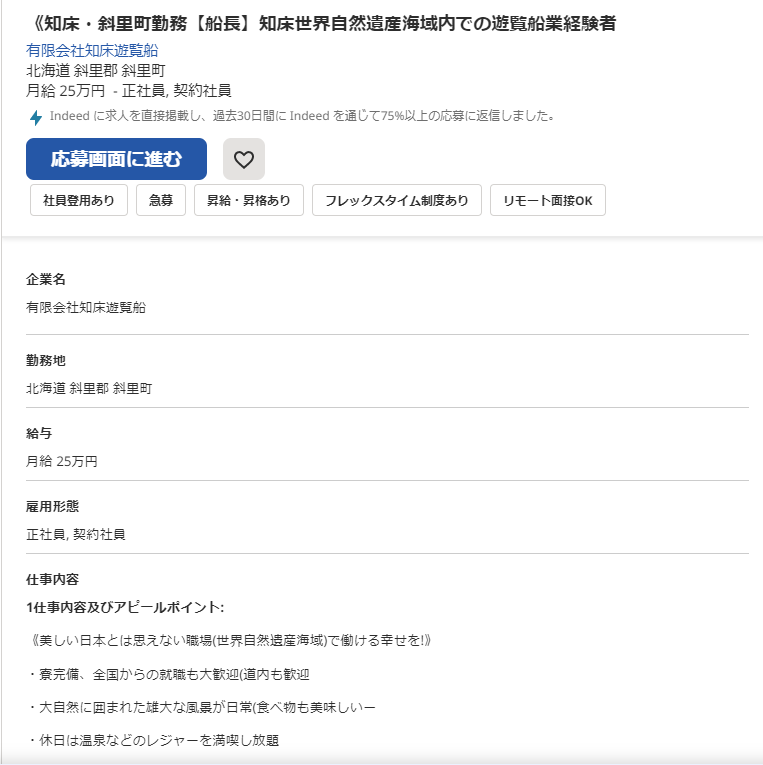
Task: Click 正社員, 契約社員 under 雇用形態
Action: pyautogui.click(x=76, y=535)
